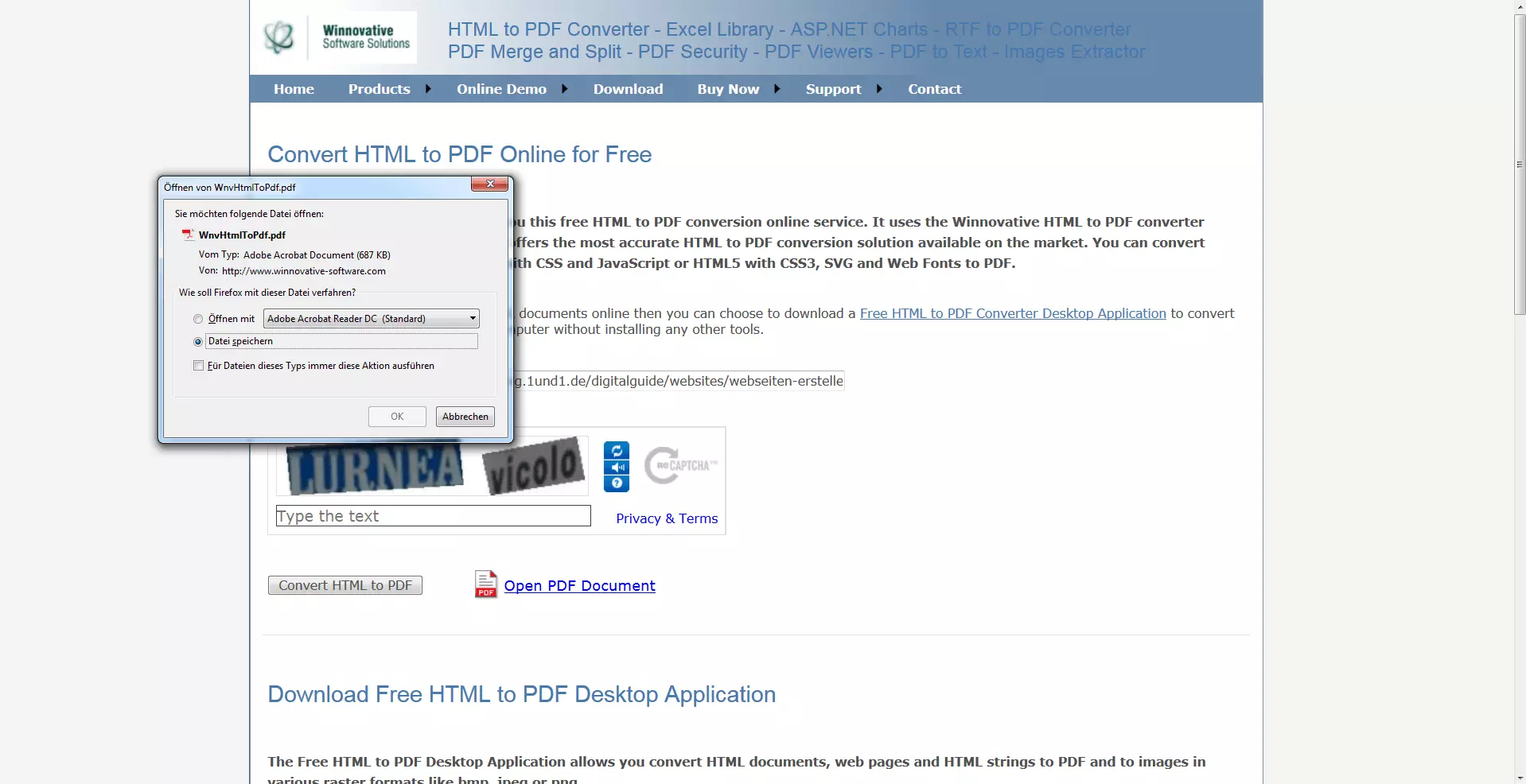Click the banner headline 'HTML to PDF Converter - Excel Library'
The width and height of the screenshot is (1526, 784).
coord(610,29)
